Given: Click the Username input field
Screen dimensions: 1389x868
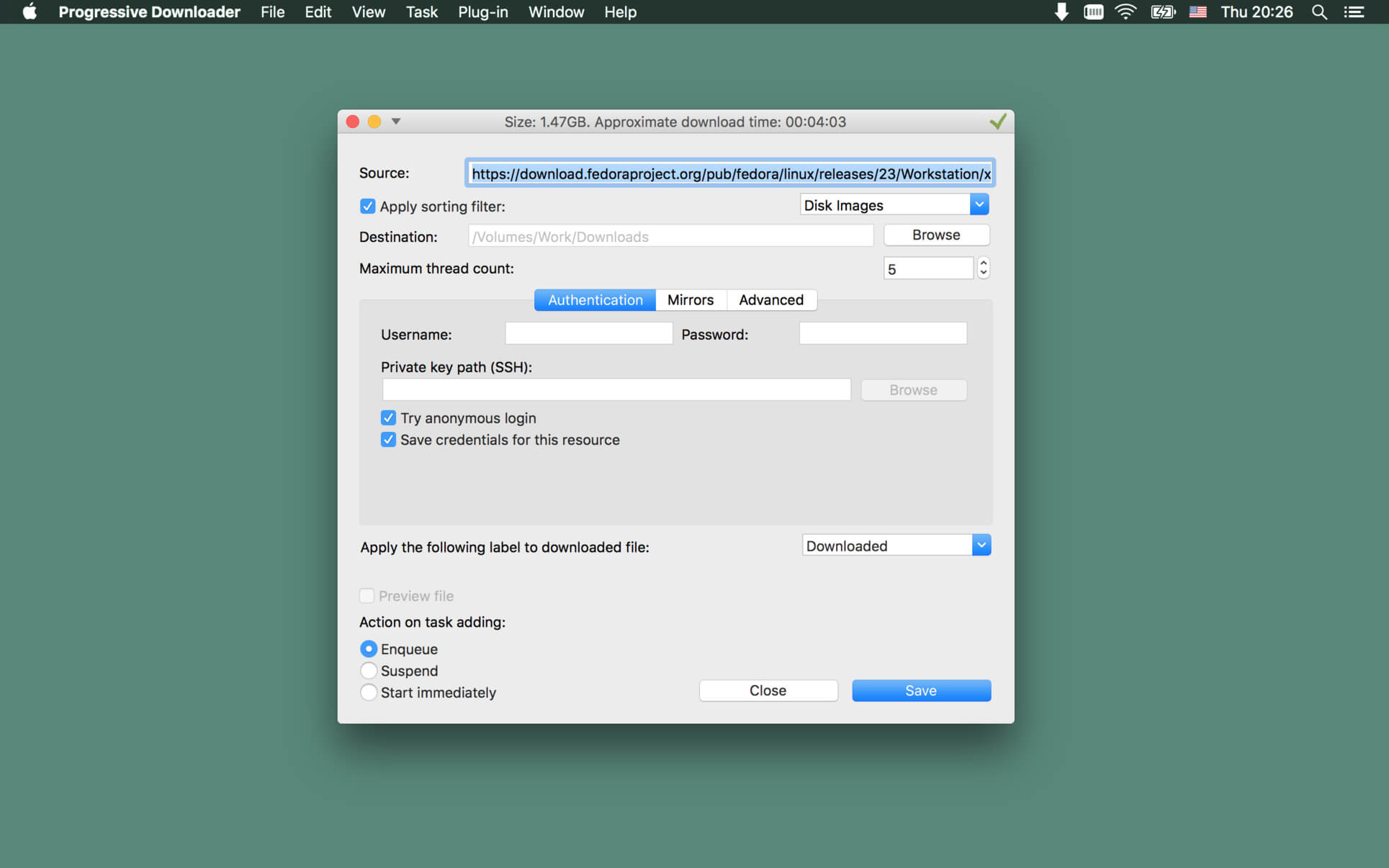Looking at the screenshot, I should click(x=588, y=333).
